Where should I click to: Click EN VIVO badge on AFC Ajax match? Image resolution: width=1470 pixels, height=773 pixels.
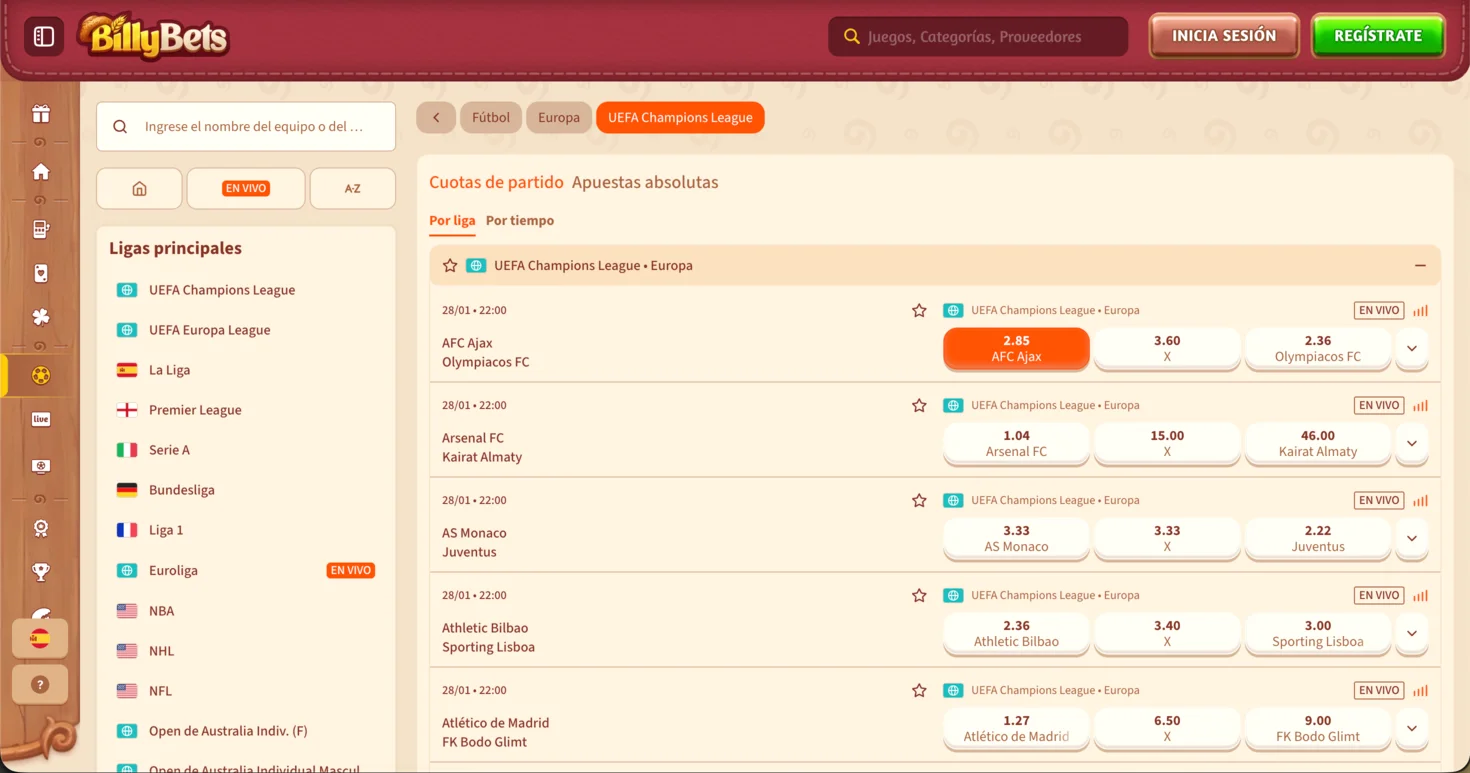pos(1379,311)
